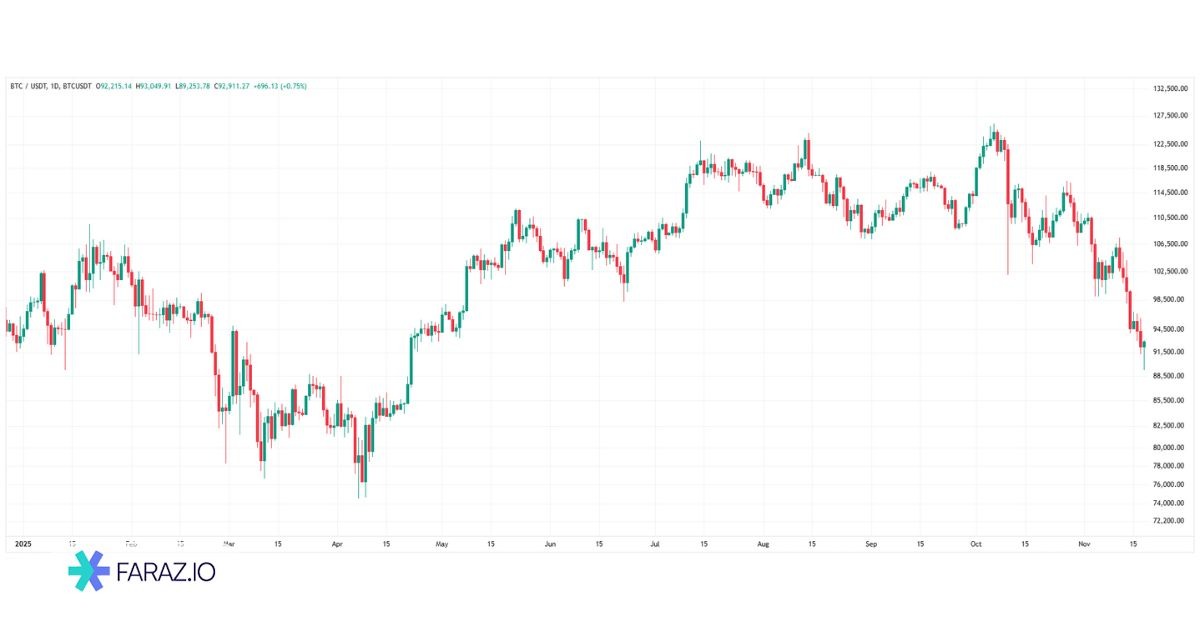The height and width of the screenshot is (630, 1200).
Task: Click the 132,500.00 price axis label
Action: tap(1168, 89)
